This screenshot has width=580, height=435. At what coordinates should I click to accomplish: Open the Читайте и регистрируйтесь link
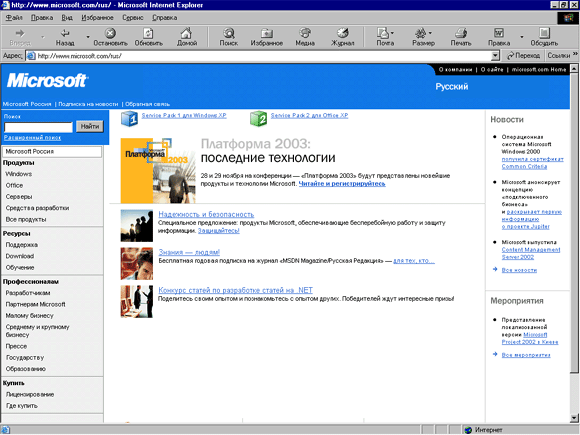click(342, 183)
